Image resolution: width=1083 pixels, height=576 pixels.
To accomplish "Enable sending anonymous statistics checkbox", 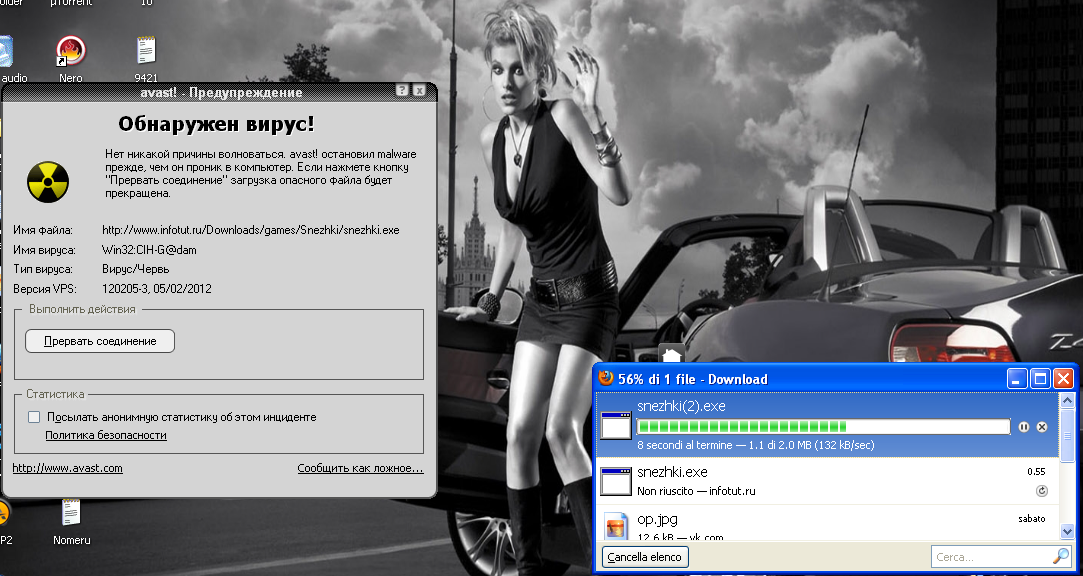I will (x=34, y=417).
